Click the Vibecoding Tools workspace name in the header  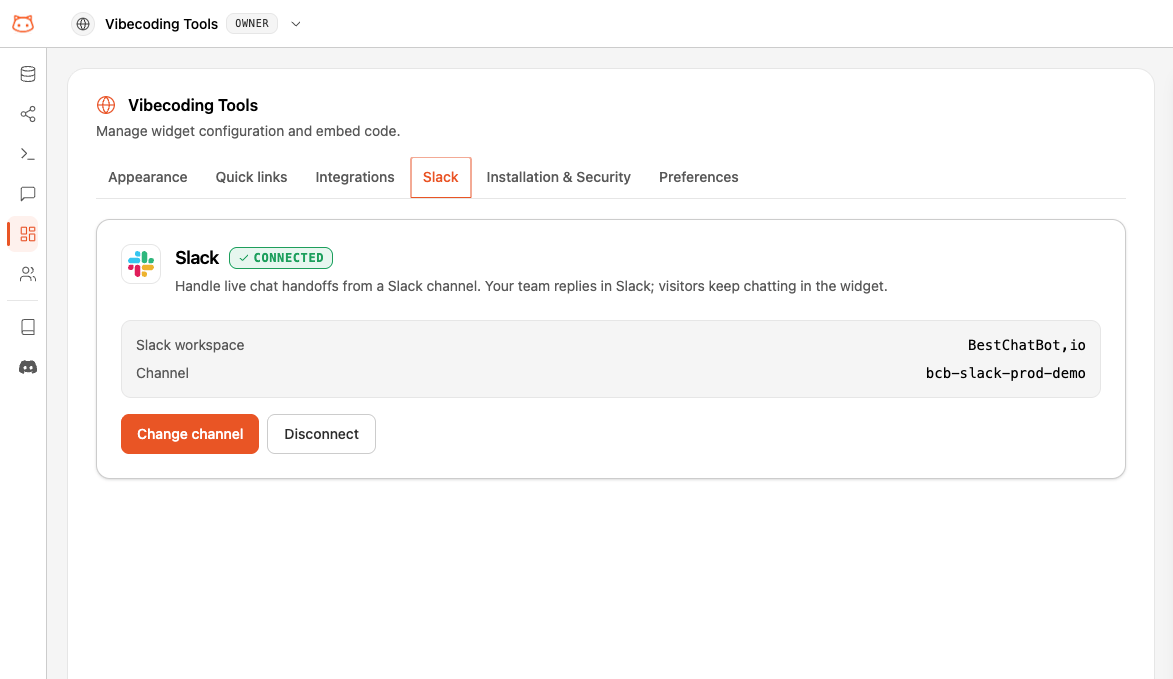coord(162,24)
